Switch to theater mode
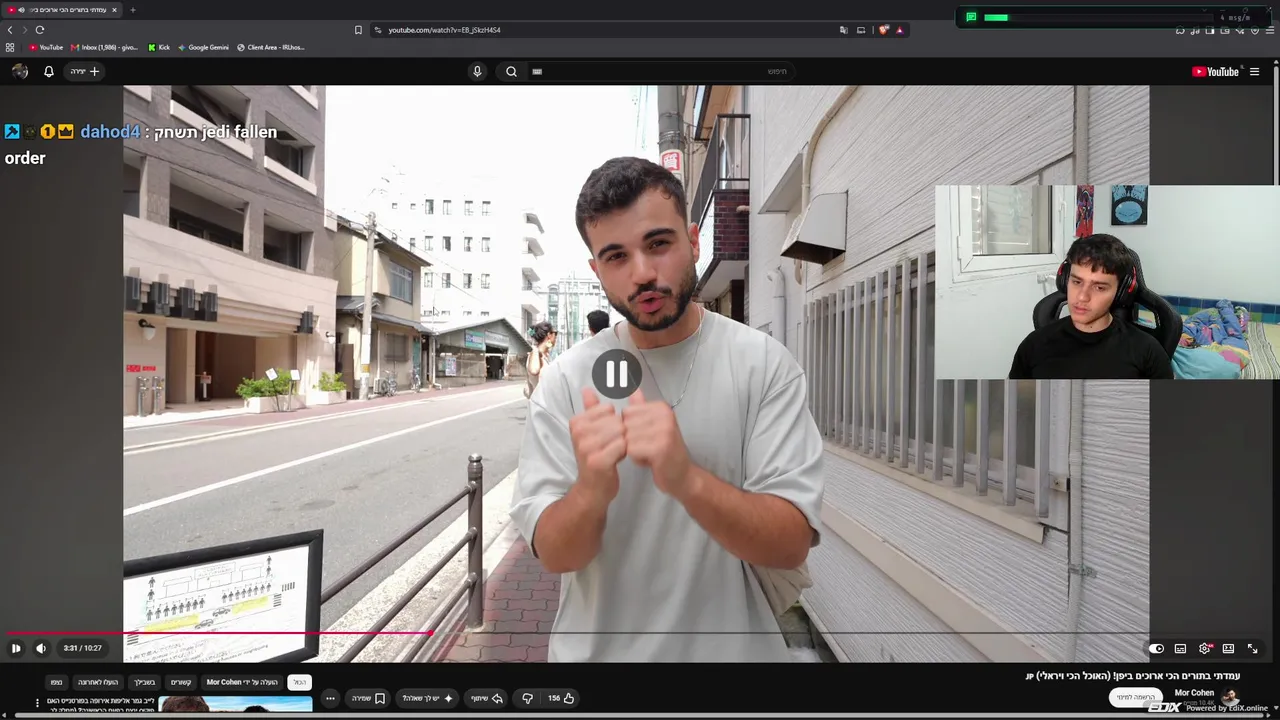 click(1228, 648)
